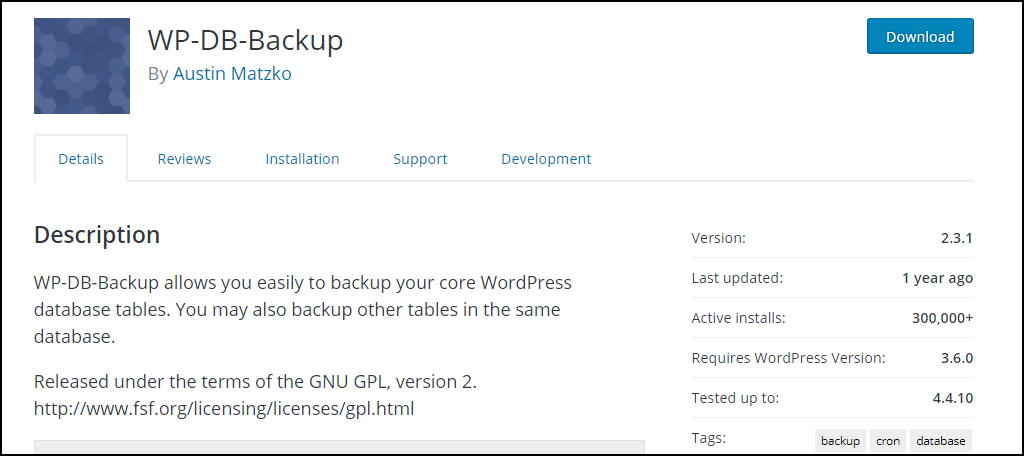1024x456 pixels.
Task: Click the 'Tested up to:' label
Action: click(735, 398)
